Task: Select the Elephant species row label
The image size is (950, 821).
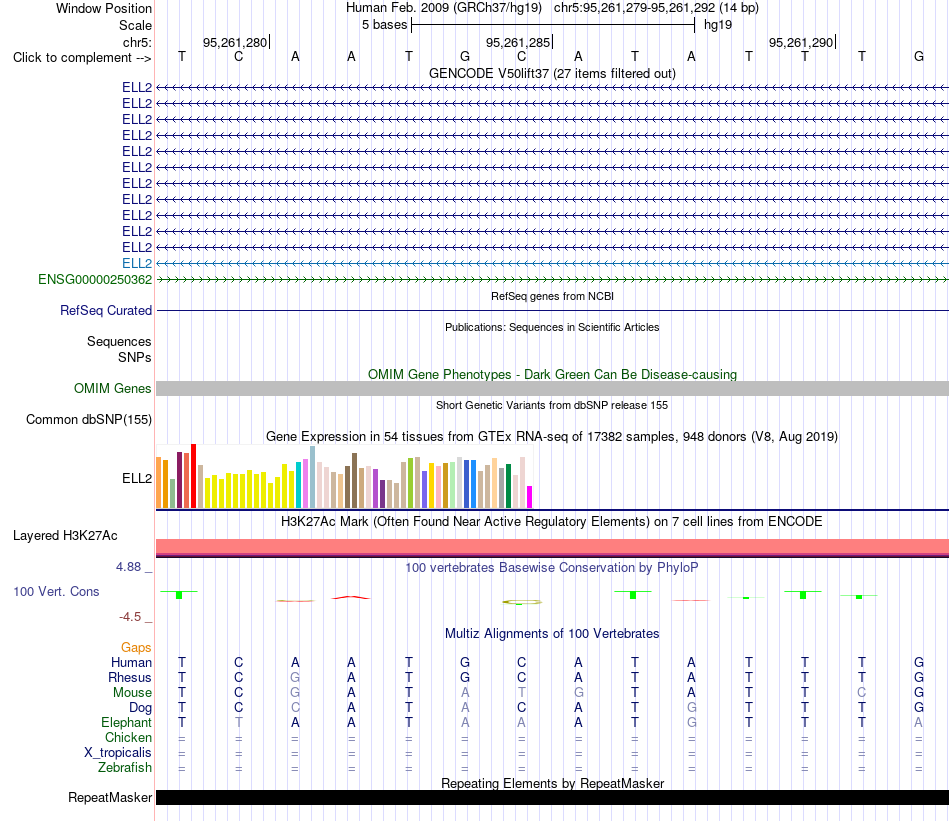Action: 126,722
